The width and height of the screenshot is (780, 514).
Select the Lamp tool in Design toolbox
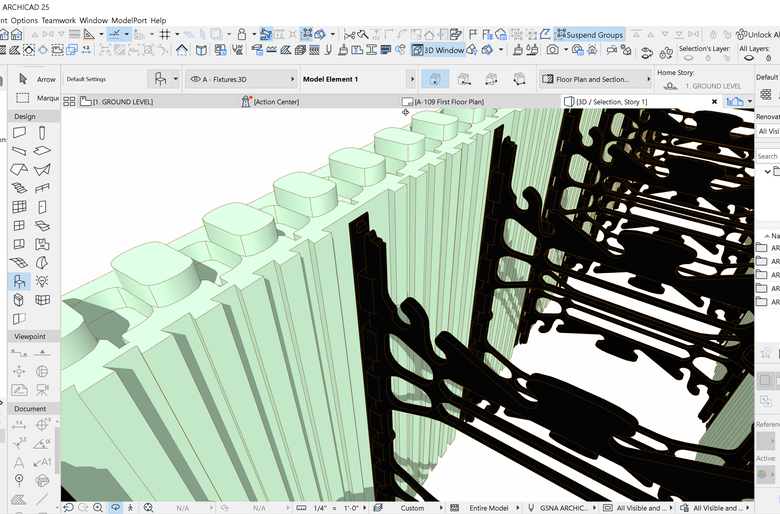[42, 281]
